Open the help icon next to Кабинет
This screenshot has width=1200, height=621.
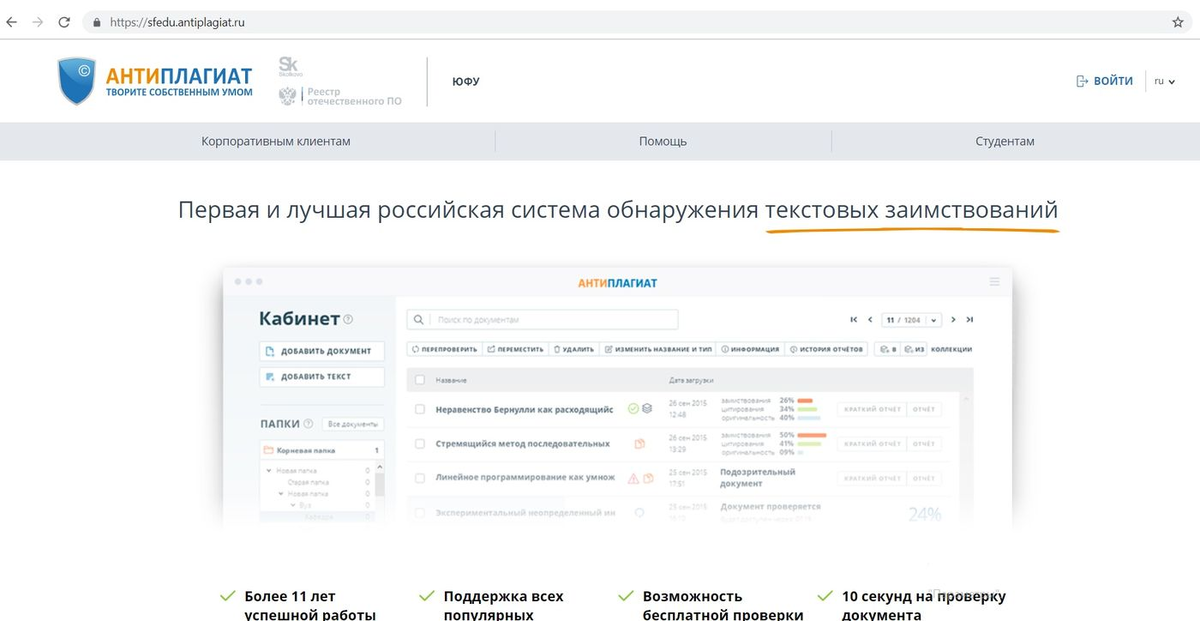(x=348, y=320)
